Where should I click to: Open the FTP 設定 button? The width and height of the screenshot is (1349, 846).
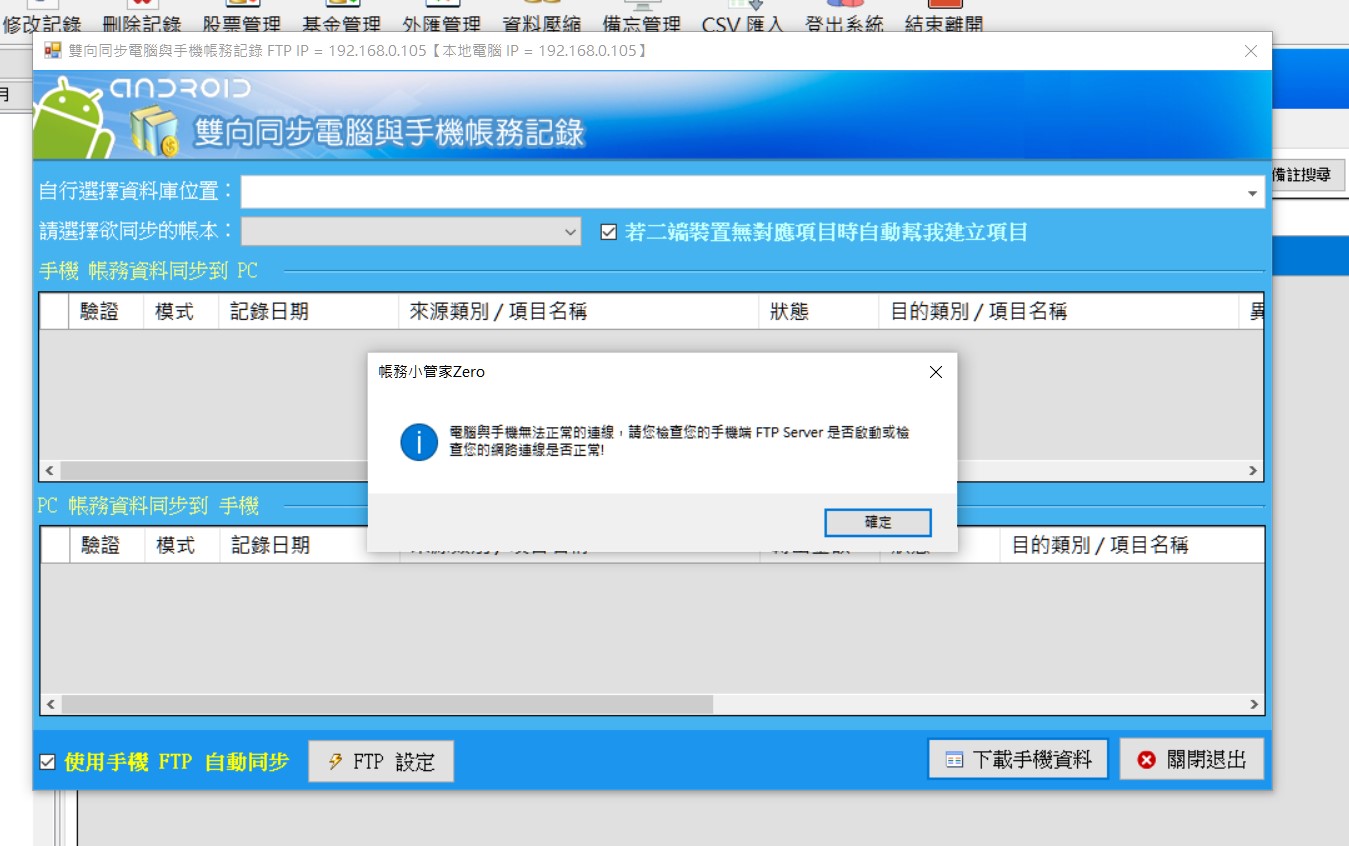coord(381,761)
